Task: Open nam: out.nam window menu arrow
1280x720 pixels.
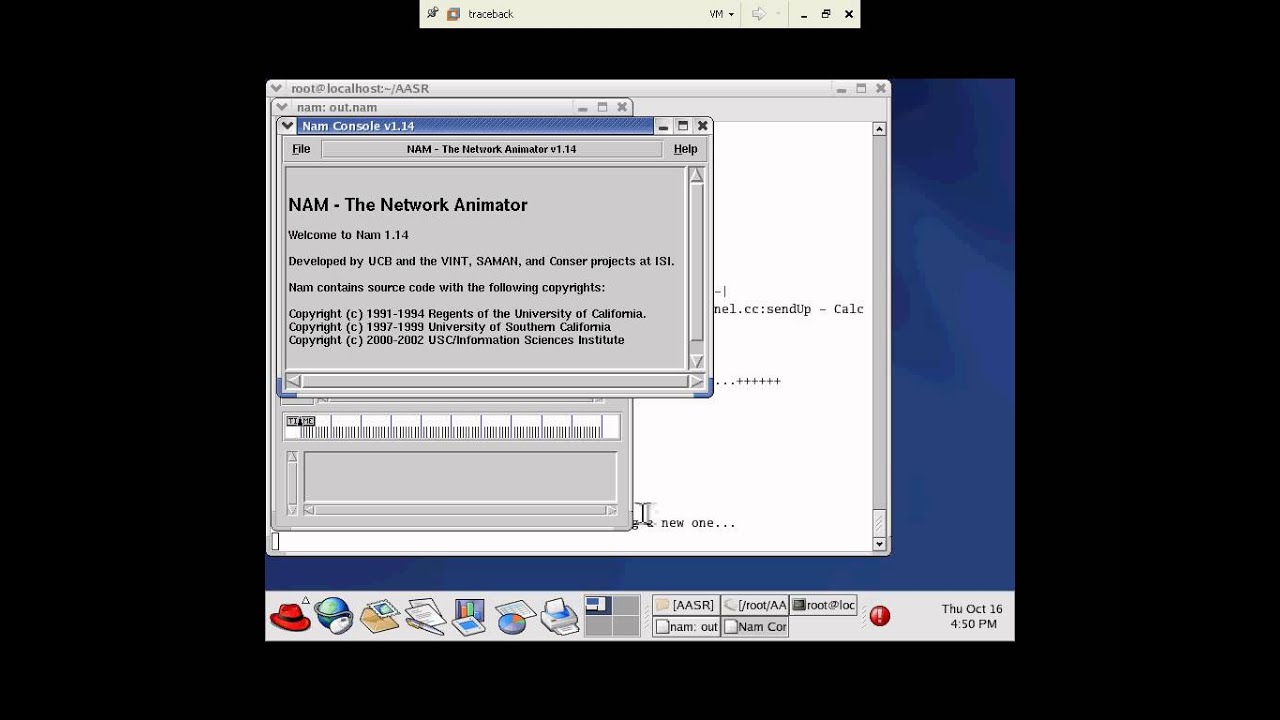Action: 282,107
